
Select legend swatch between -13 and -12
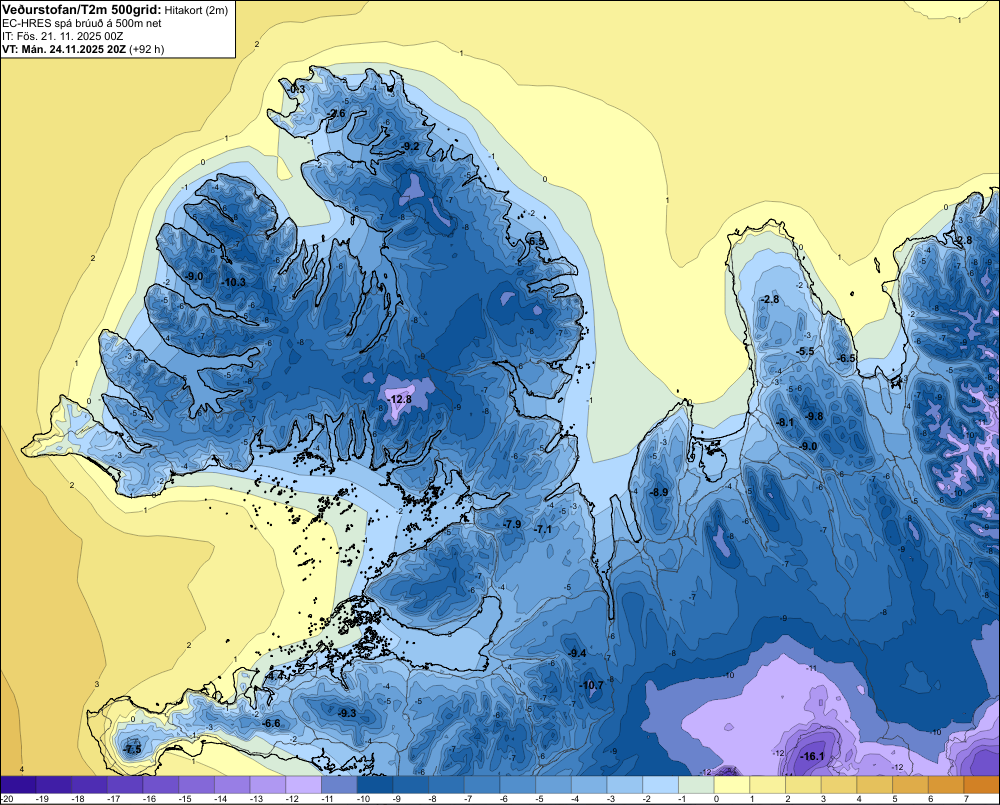tap(268, 785)
